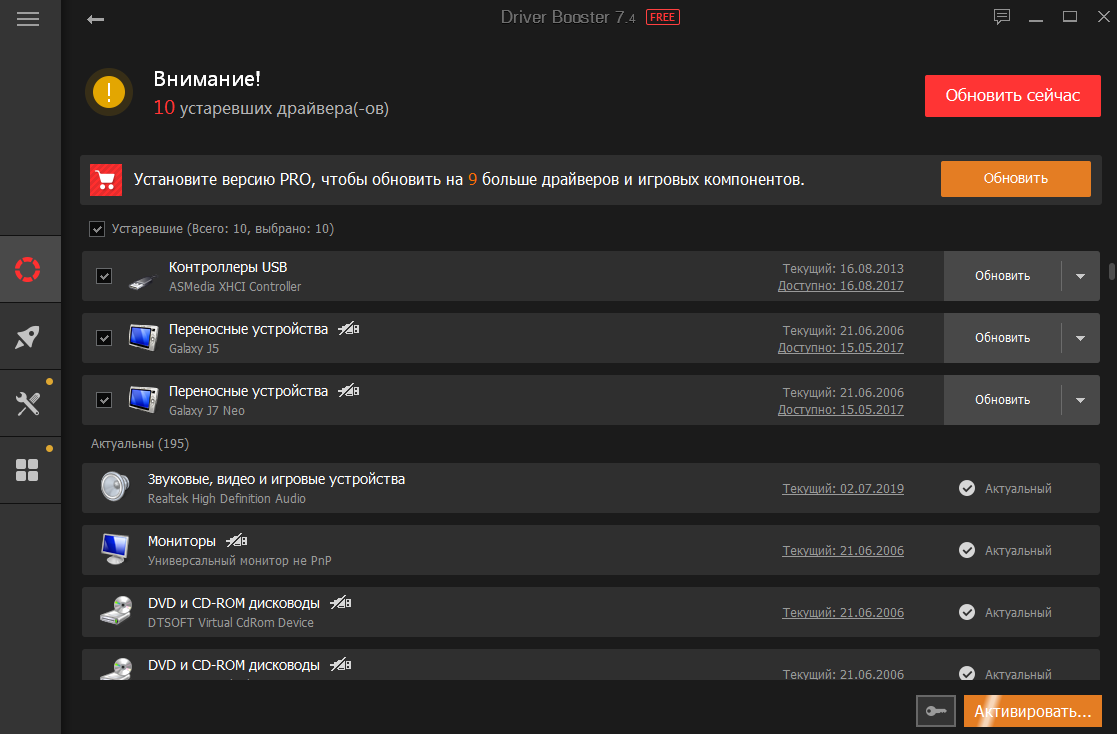The width and height of the screenshot is (1117, 734).
Task: Click the unplugged icon beside Мониторы
Action: [x=237, y=541]
